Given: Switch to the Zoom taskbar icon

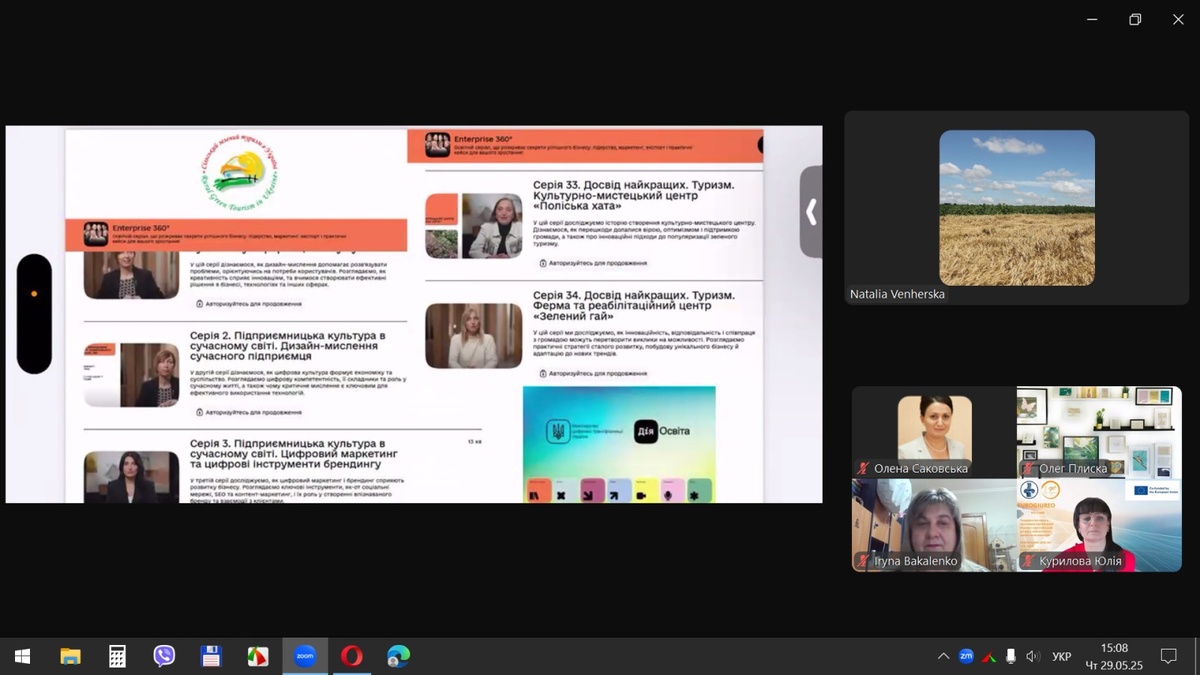Looking at the screenshot, I should coord(305,656).
